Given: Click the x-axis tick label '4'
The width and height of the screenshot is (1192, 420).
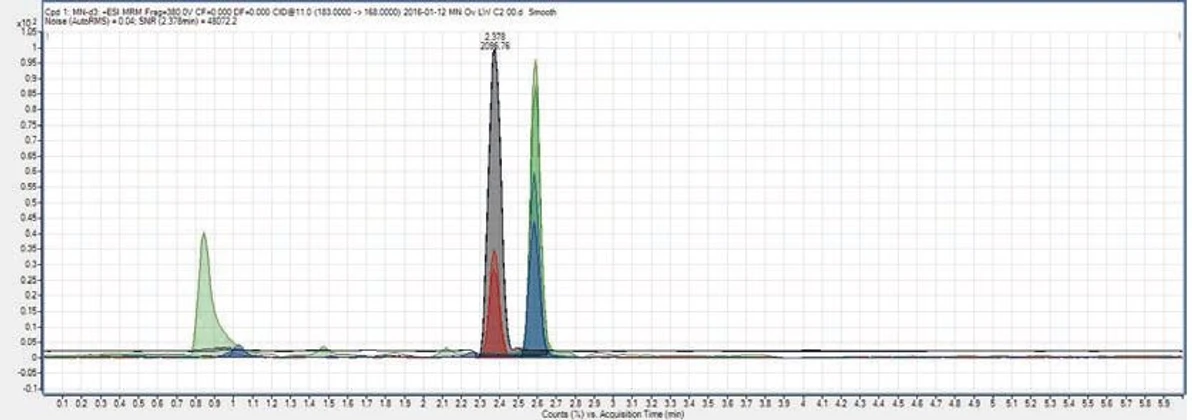Looking at the screenshot, I should (803, 404).
